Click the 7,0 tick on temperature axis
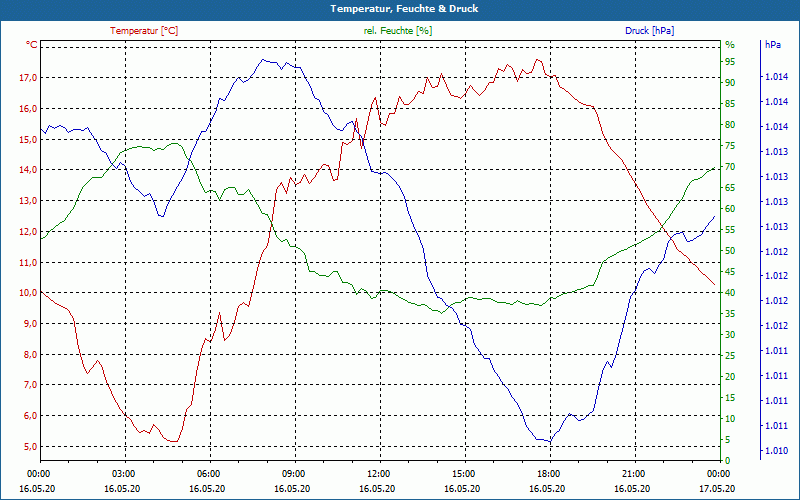Screen dimensions: 800x500 click(30, 385)
